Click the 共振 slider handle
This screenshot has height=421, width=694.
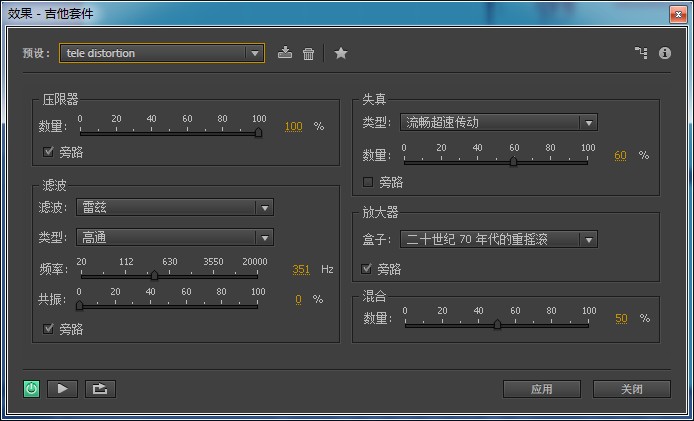(x=79, y=305)
